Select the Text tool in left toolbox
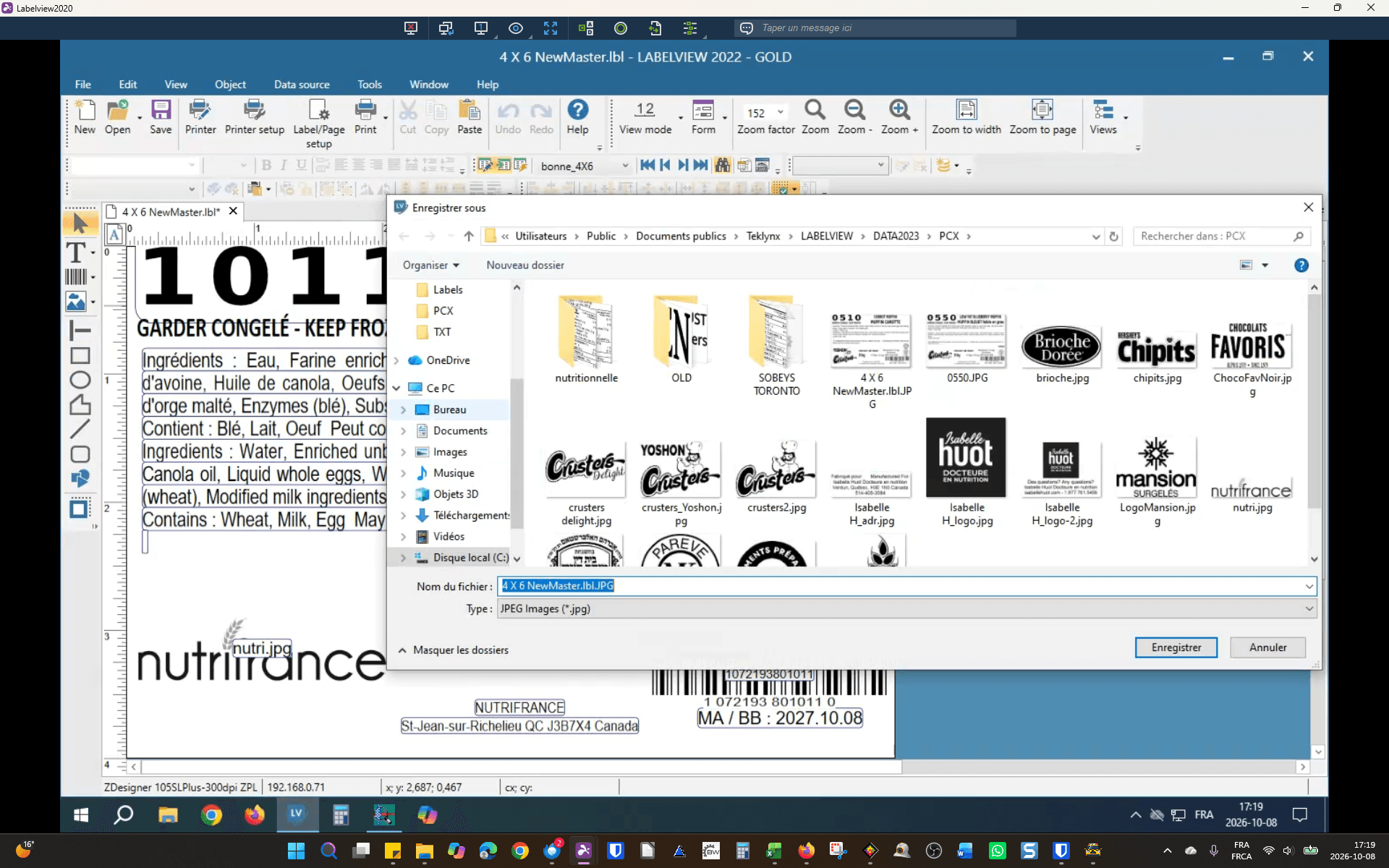This screenshot has width=1389, height=868. click(x=76, y=252)
